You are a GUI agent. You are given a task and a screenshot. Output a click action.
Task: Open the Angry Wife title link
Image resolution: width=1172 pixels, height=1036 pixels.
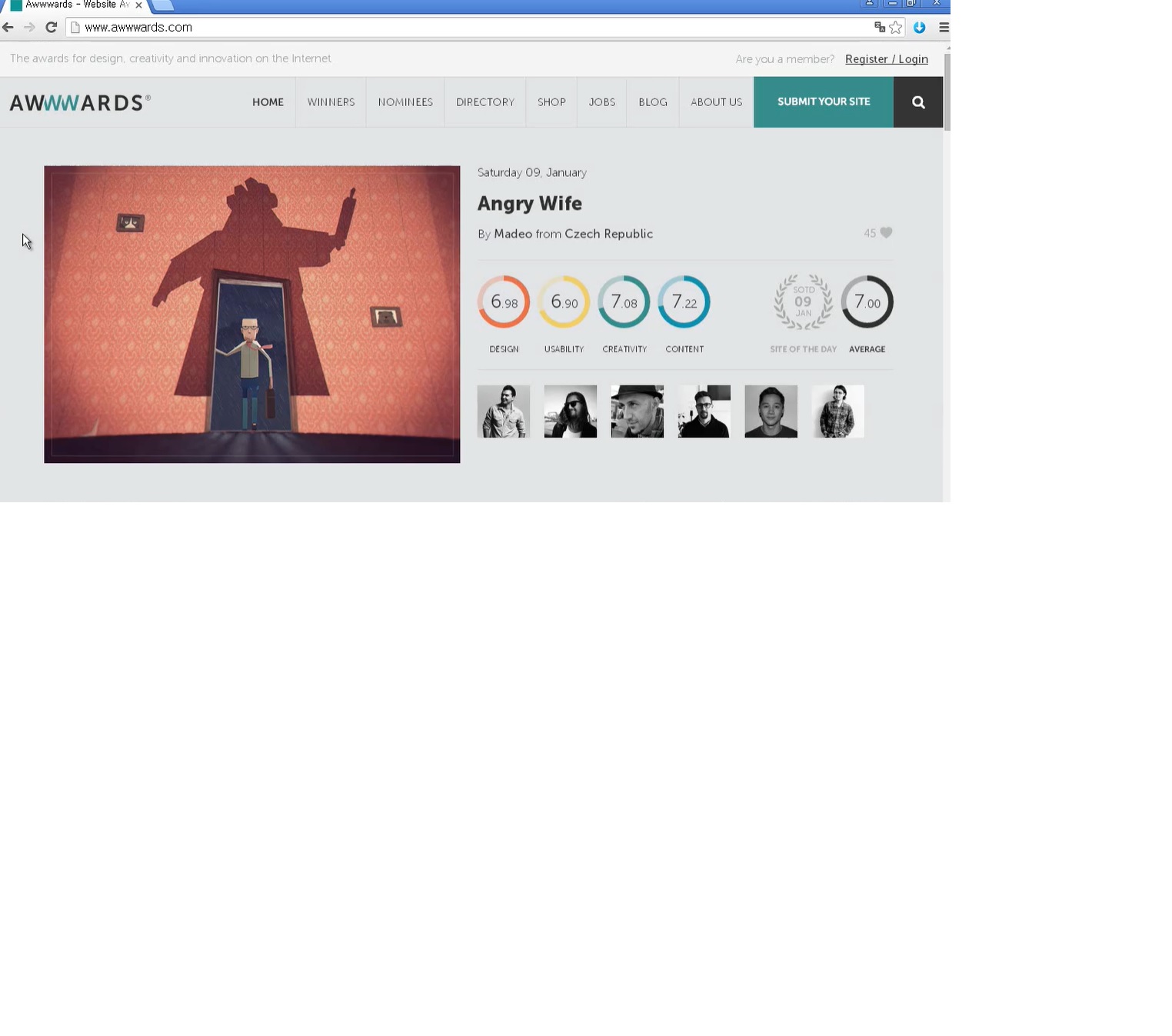pos(530,204)
